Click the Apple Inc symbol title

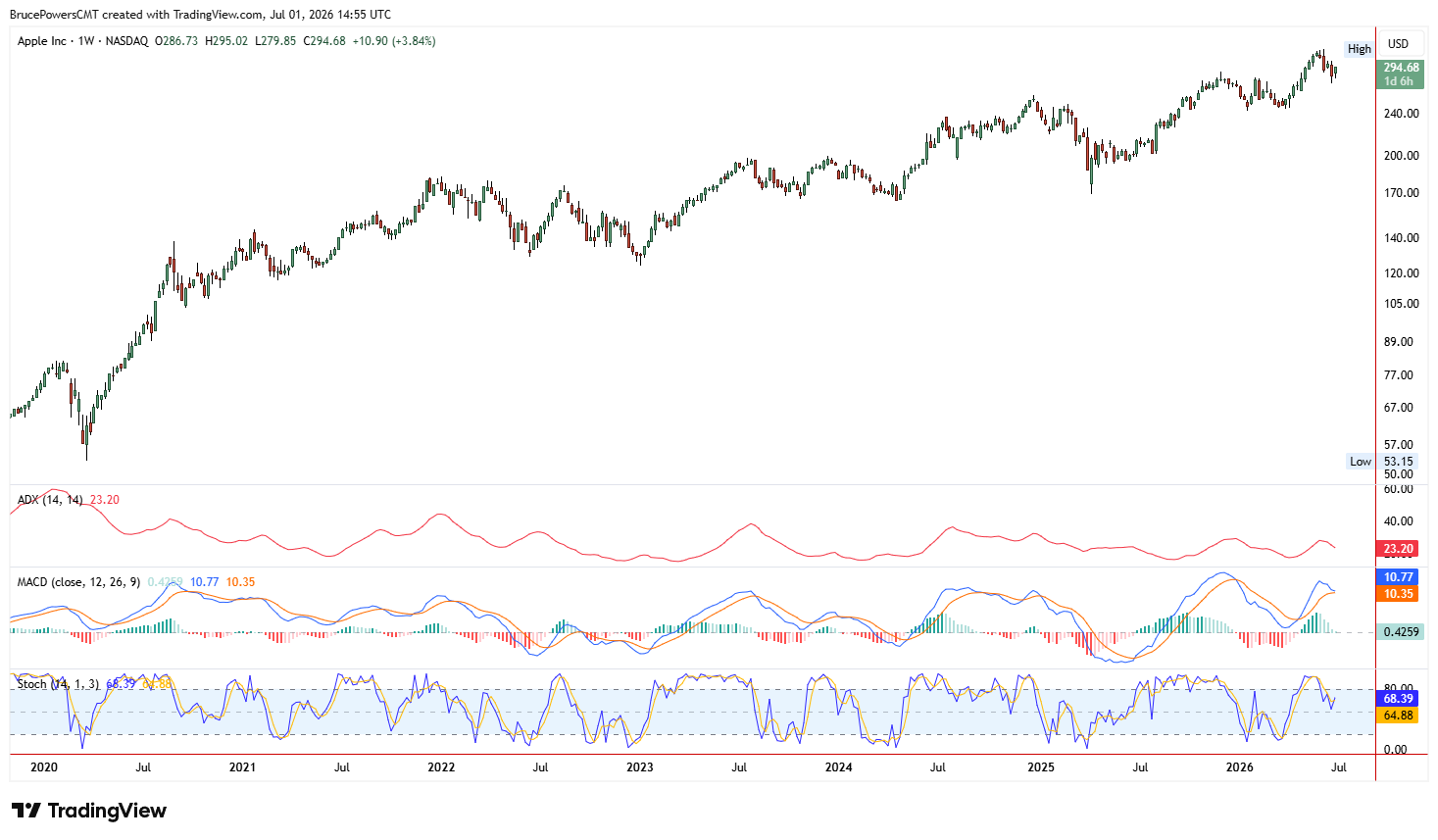42,41
